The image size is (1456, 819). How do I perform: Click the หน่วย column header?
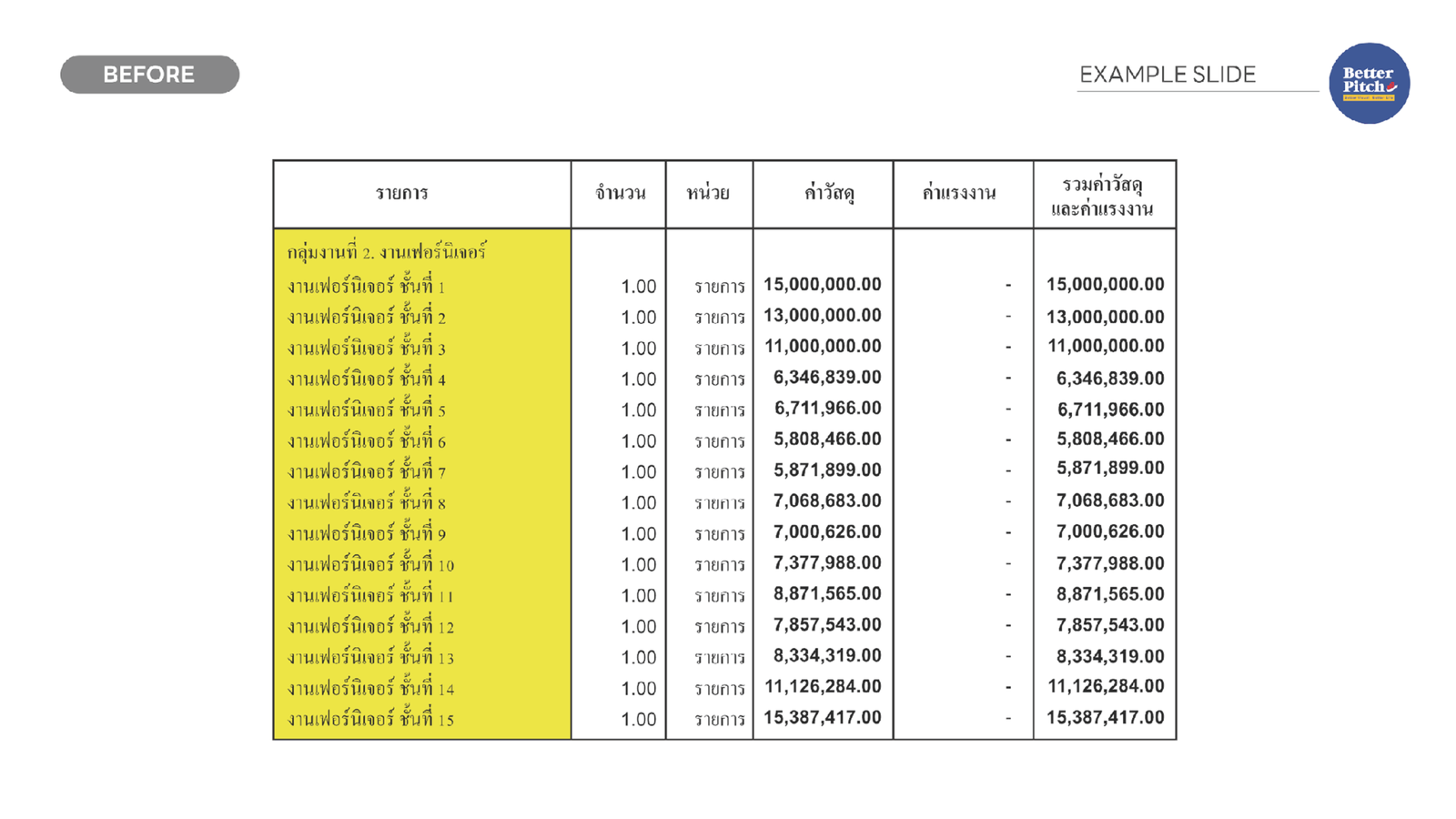[x=708, y=193]
